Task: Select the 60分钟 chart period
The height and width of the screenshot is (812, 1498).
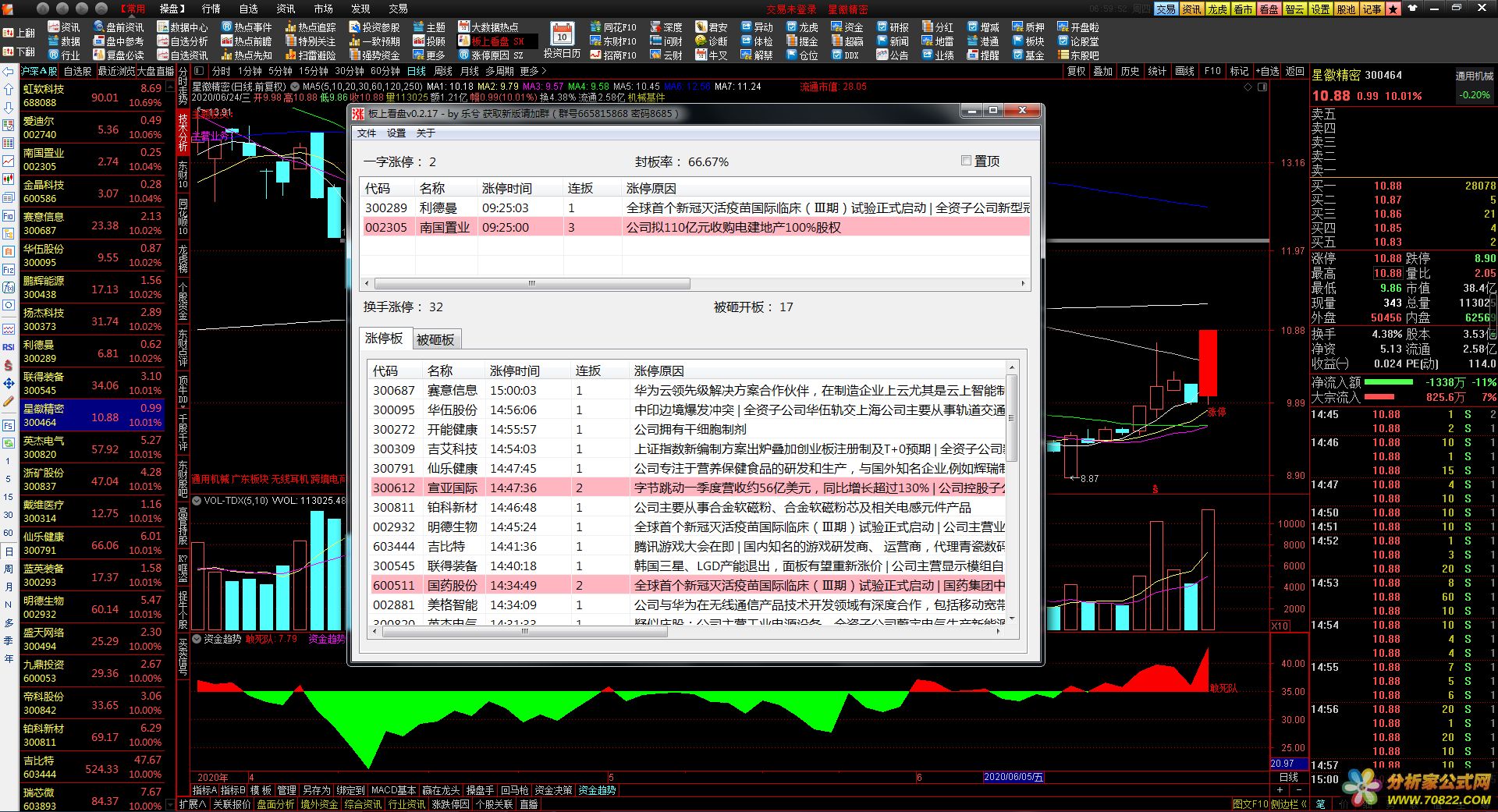Action: 385,71
